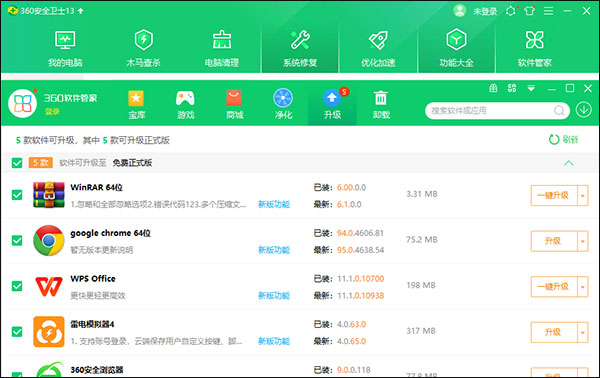The width and height of the screenshot is (600, 378).
Task: Click the WPS Office app icon
Action: (x=49, y=286)
